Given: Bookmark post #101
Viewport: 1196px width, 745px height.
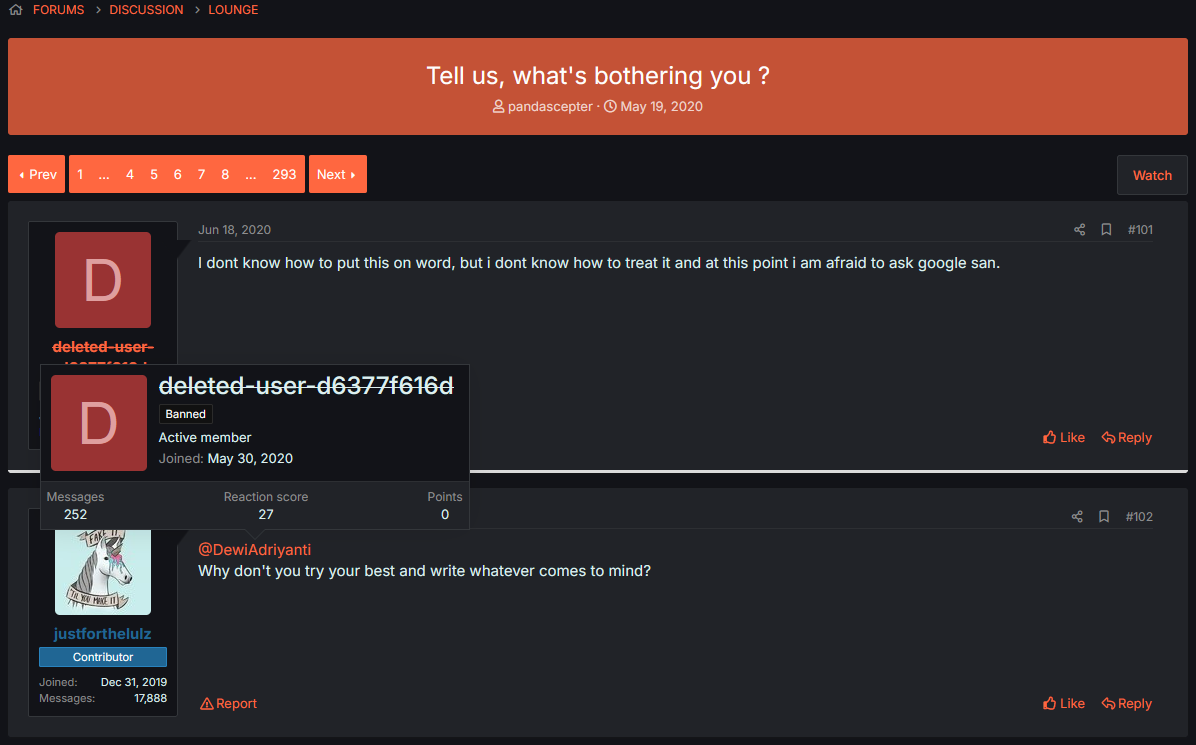Looking at the screenshot, I should coord(1106,230).
